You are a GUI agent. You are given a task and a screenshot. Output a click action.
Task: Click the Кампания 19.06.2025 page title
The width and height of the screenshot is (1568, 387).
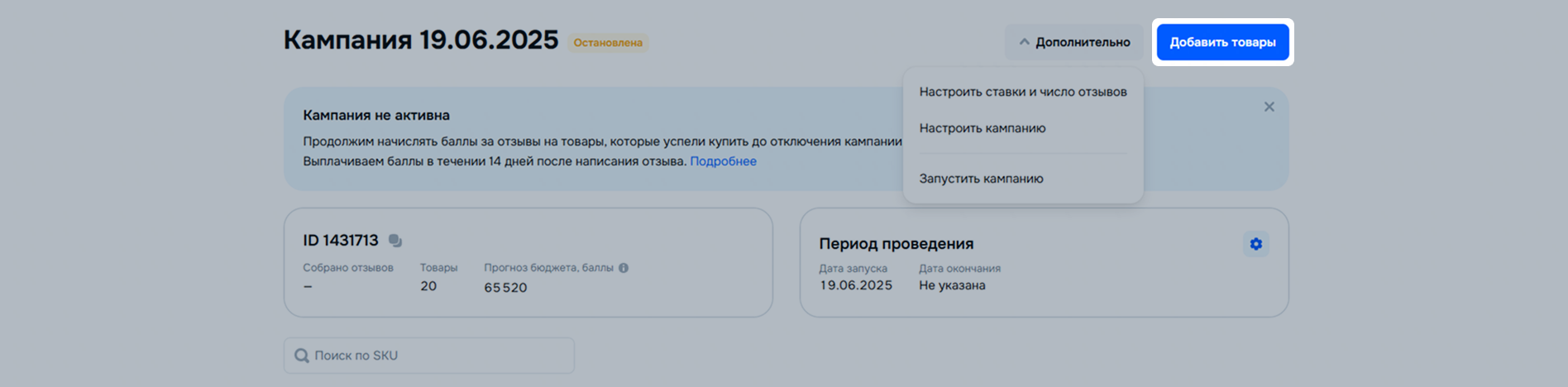[x=420, y=40]
